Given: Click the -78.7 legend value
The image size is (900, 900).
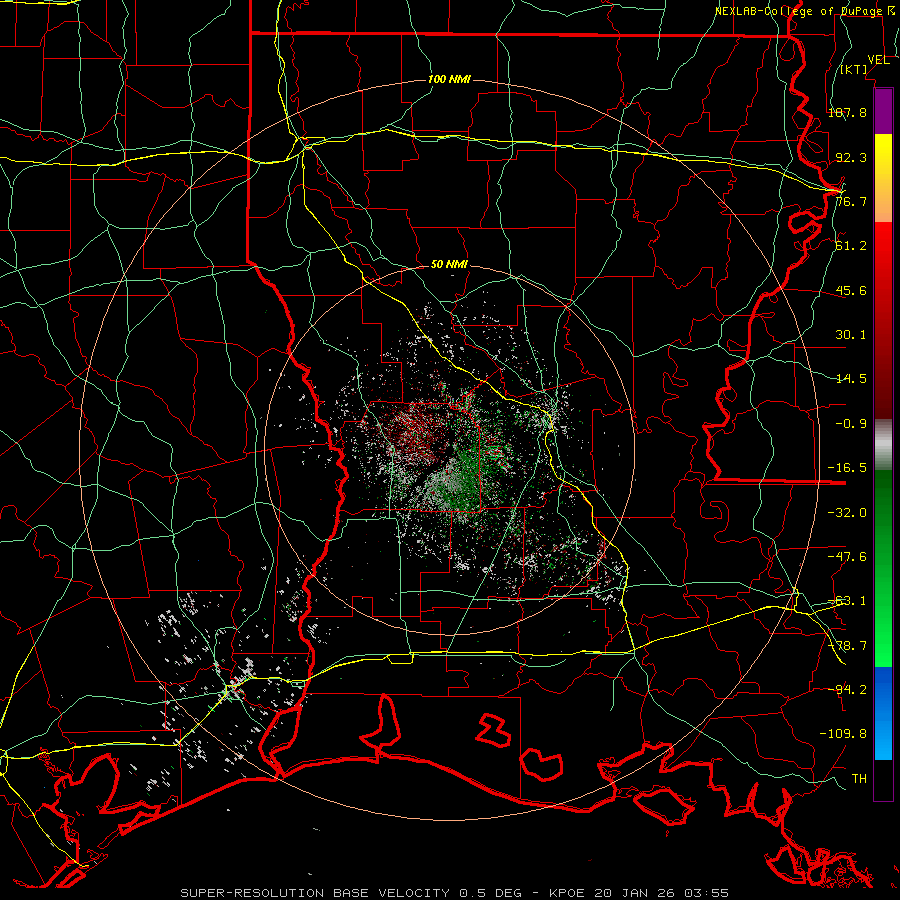Looking at the screenshot, I should pyautogui.click(x=847, y=646).
